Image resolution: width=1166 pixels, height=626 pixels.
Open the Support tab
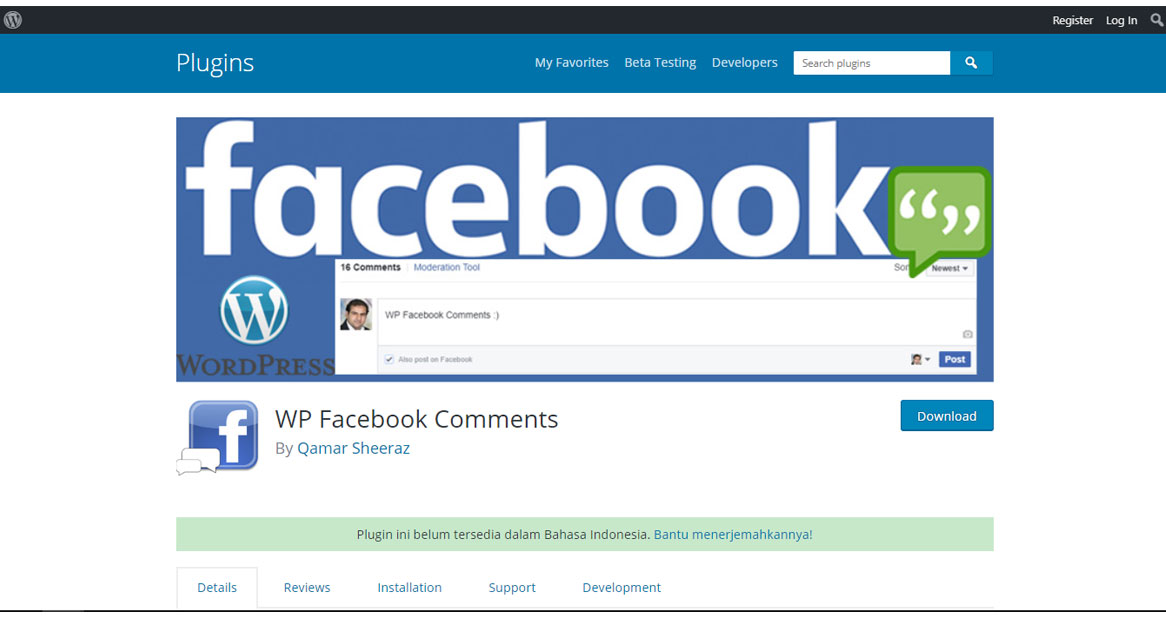click(x=511, y=587)
